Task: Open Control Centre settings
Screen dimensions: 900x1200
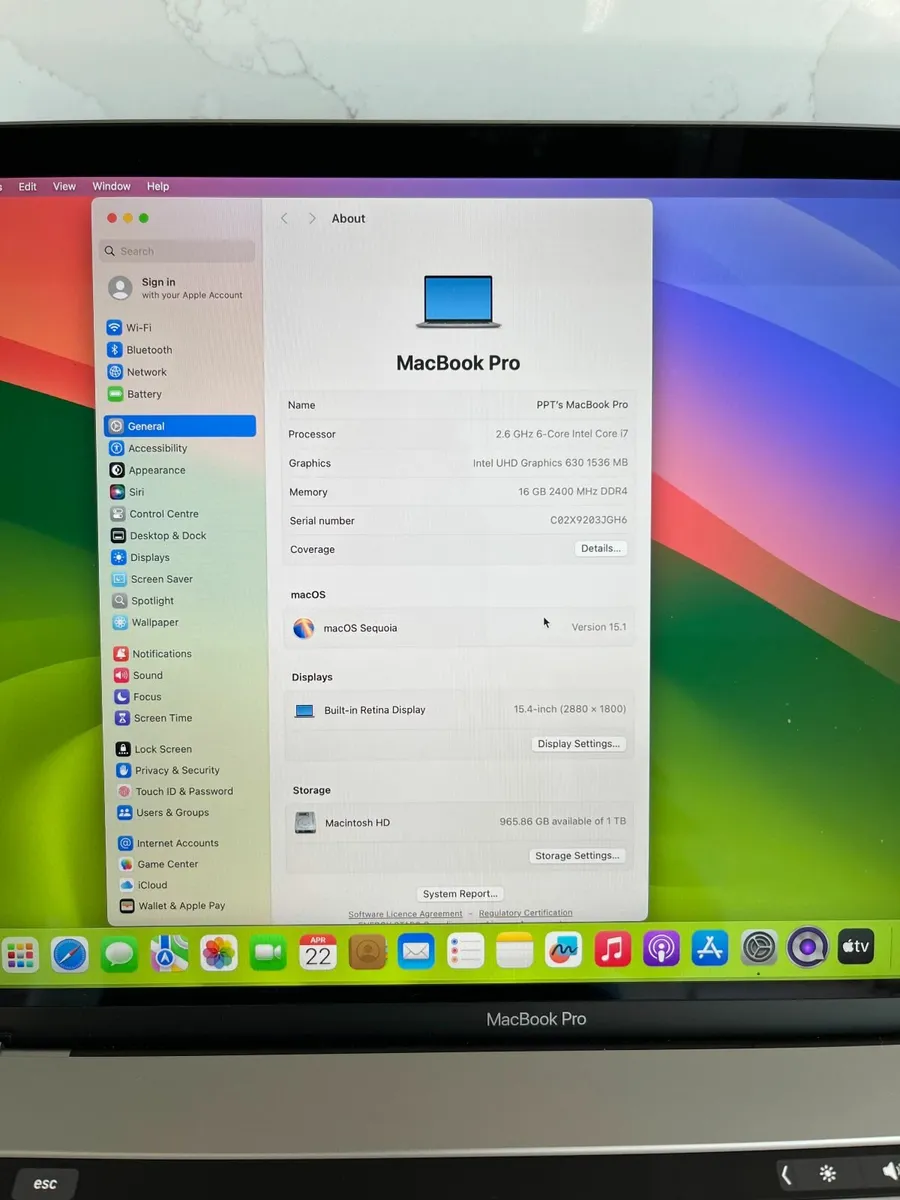Action: 154,514
